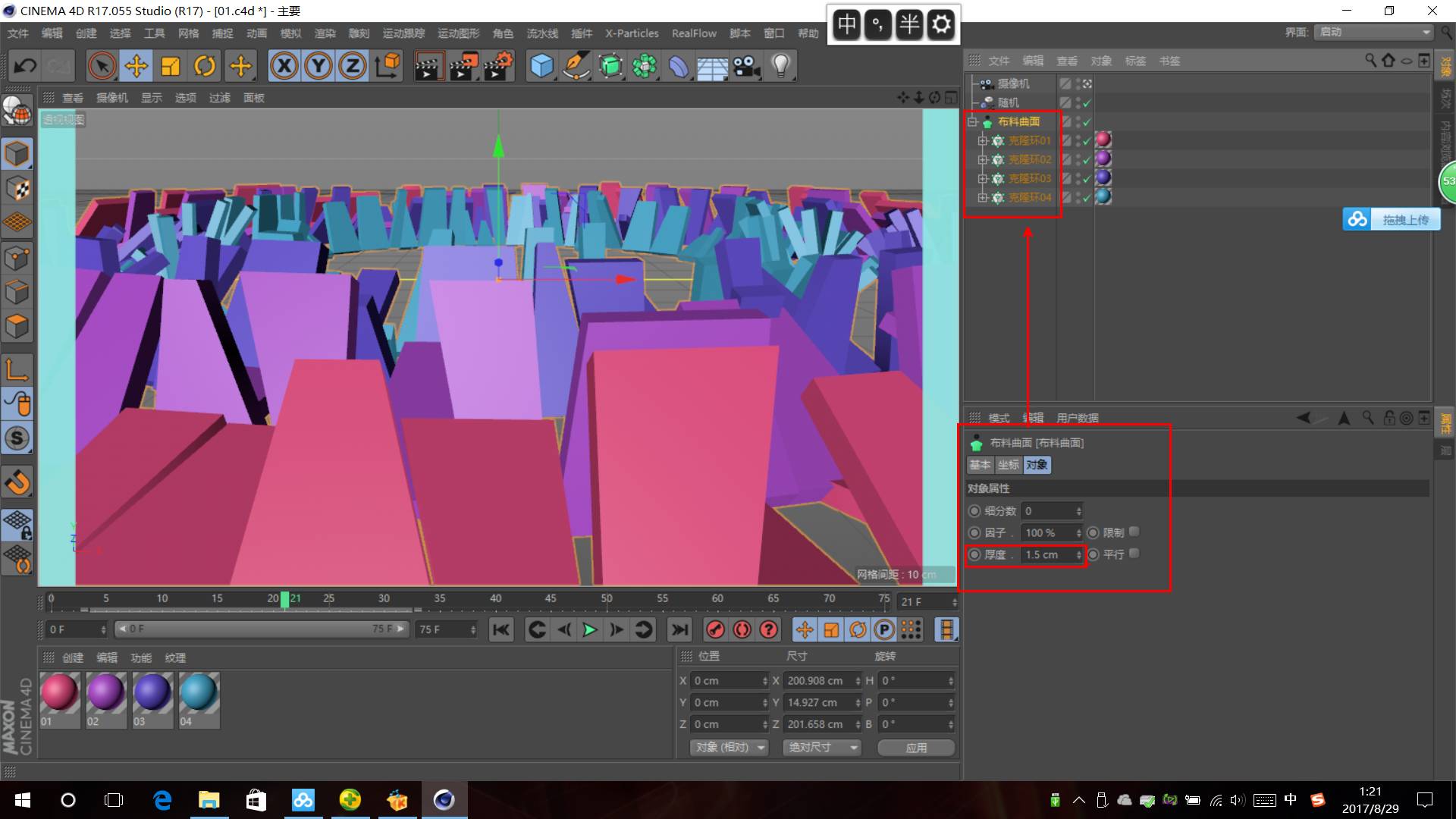1456x819 pixels.
Task: Switch to the 坐标 tab
Action: pos(1008,465)
